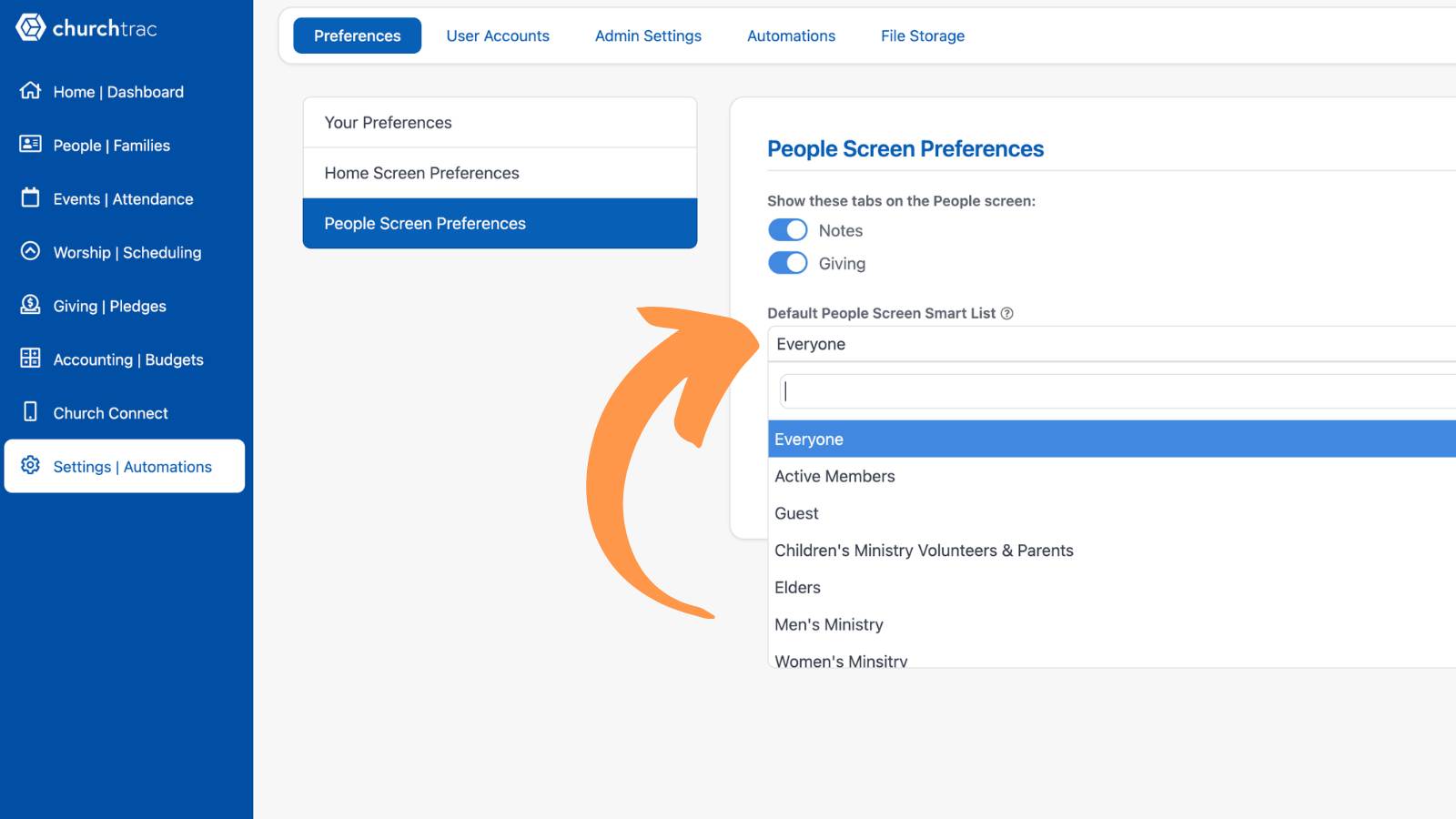Toggle the Giving tab switch

coord(787,263)
